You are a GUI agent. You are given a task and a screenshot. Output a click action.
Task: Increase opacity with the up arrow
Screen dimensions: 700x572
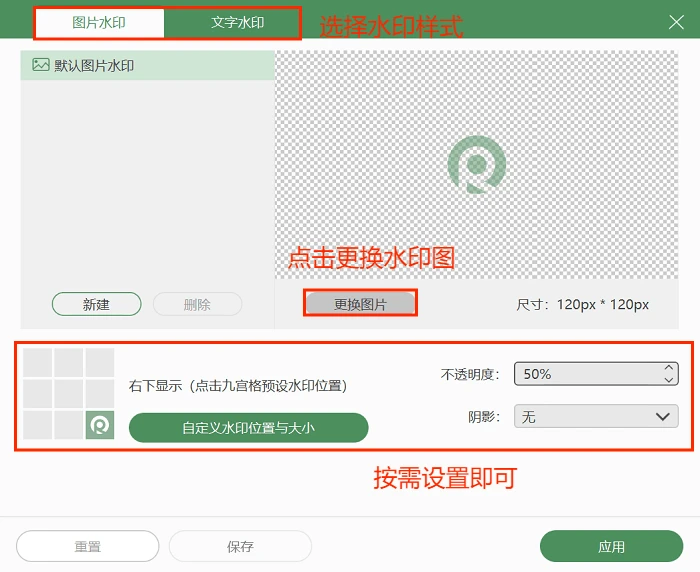668,368
